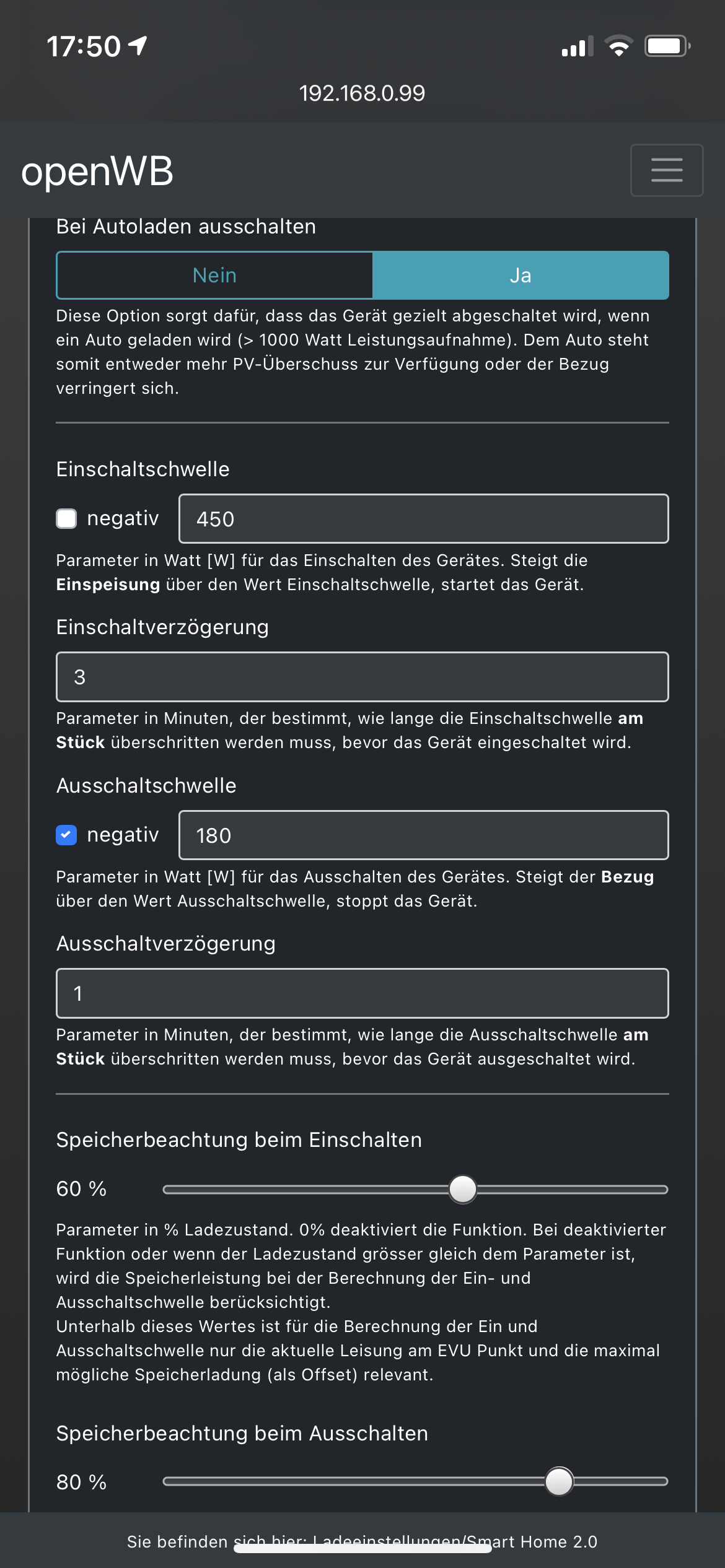Click the Speicherbeachtung beim Einschalten slider handle
The width and height of the screenshot is (725, 1568).
click(462, 1189)
